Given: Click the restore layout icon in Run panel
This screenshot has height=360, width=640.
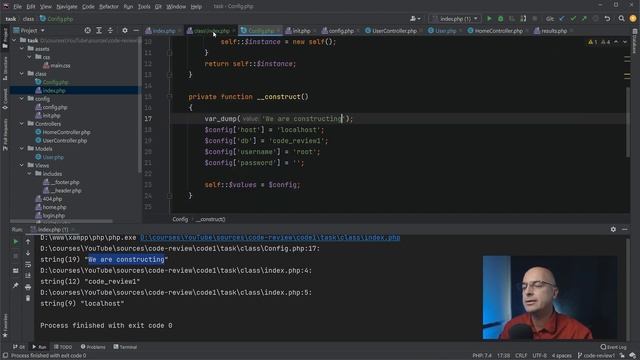Looking at the screenshot, I should click(16, 271).
